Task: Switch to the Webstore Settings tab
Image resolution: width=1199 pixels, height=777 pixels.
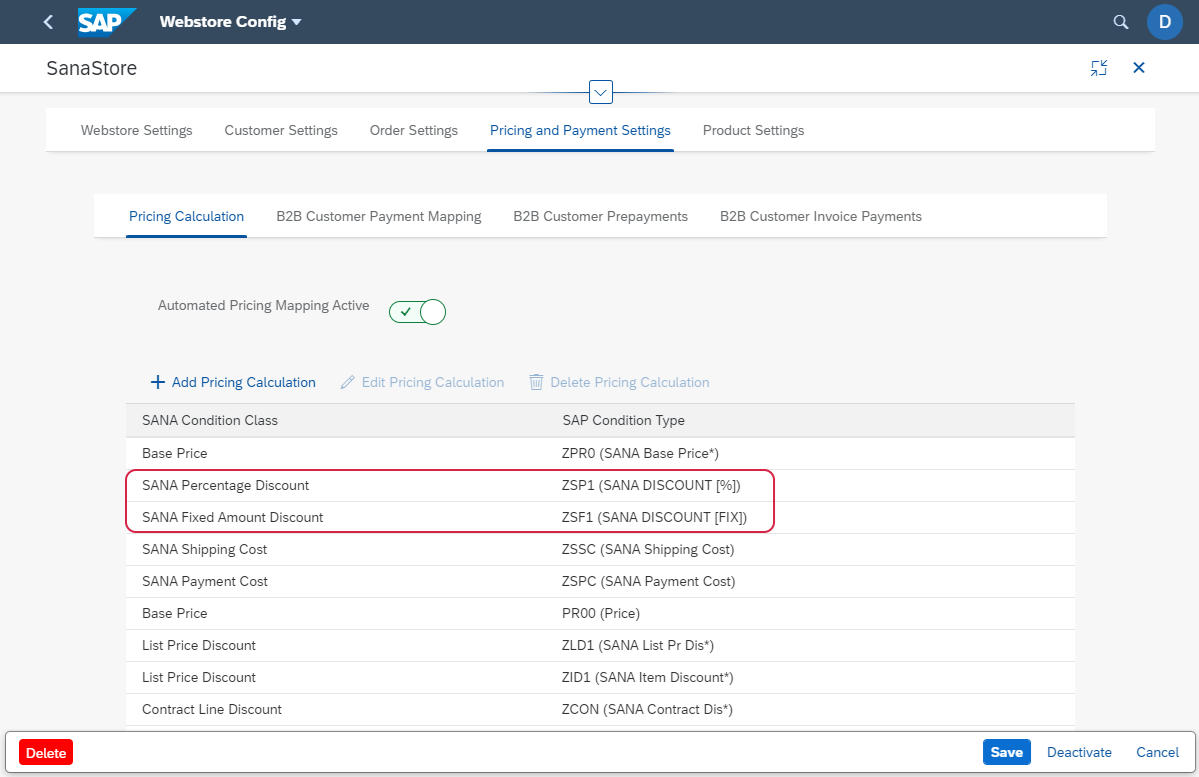Action: (x=137, y=131)
